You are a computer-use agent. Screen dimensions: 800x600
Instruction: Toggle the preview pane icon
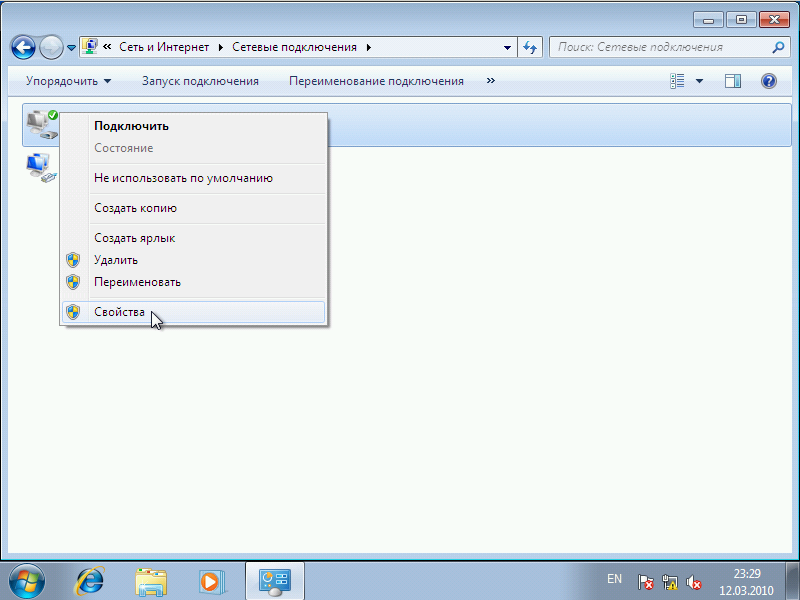[733, 81]
